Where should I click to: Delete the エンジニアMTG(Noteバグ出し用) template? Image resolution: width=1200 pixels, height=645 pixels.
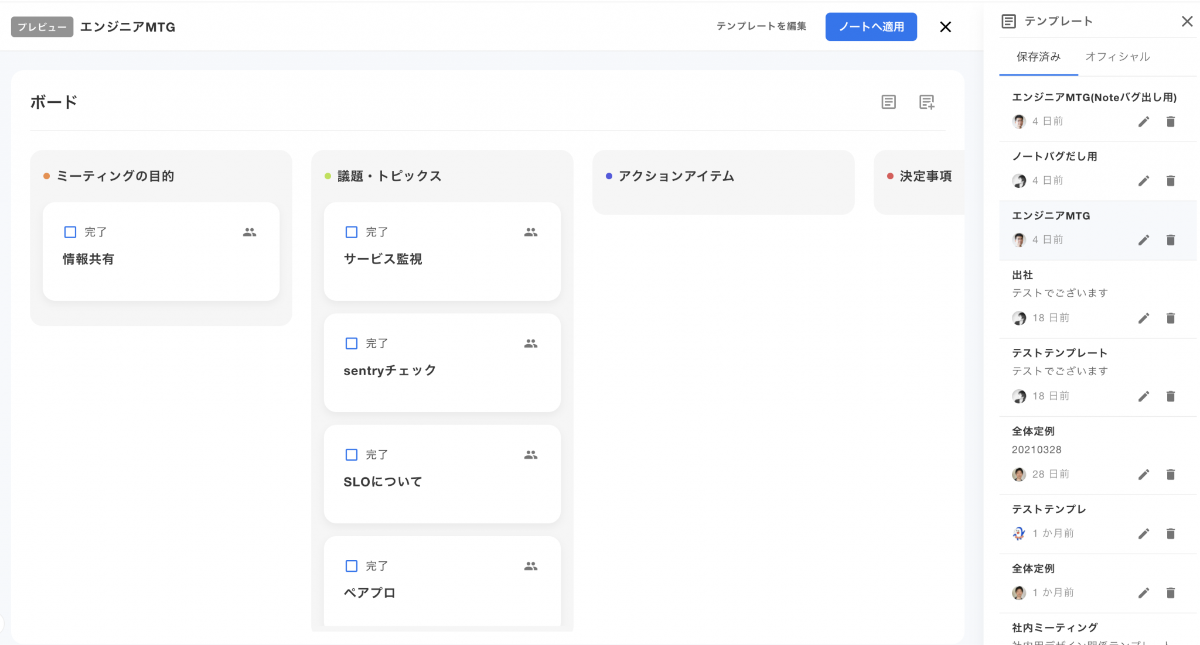click(x=1170, y=122)
